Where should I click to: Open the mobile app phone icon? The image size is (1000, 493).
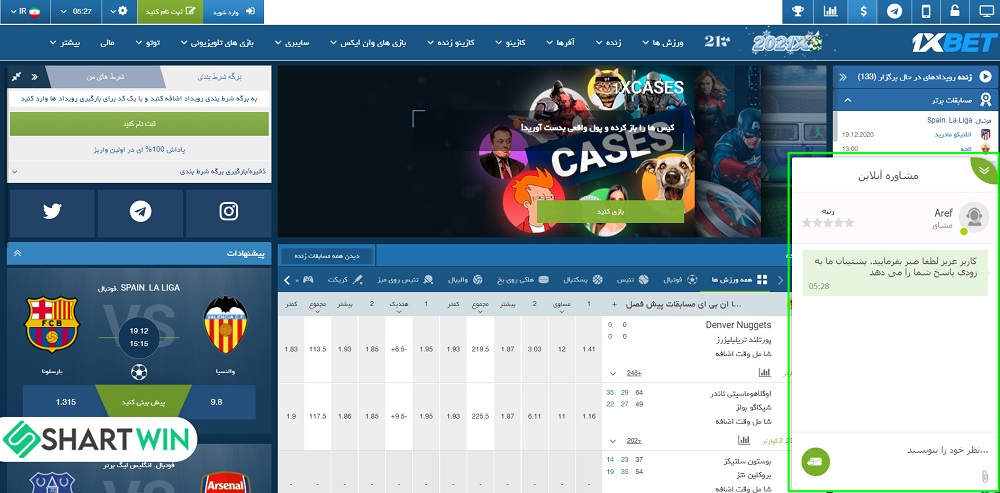(925, 12)
